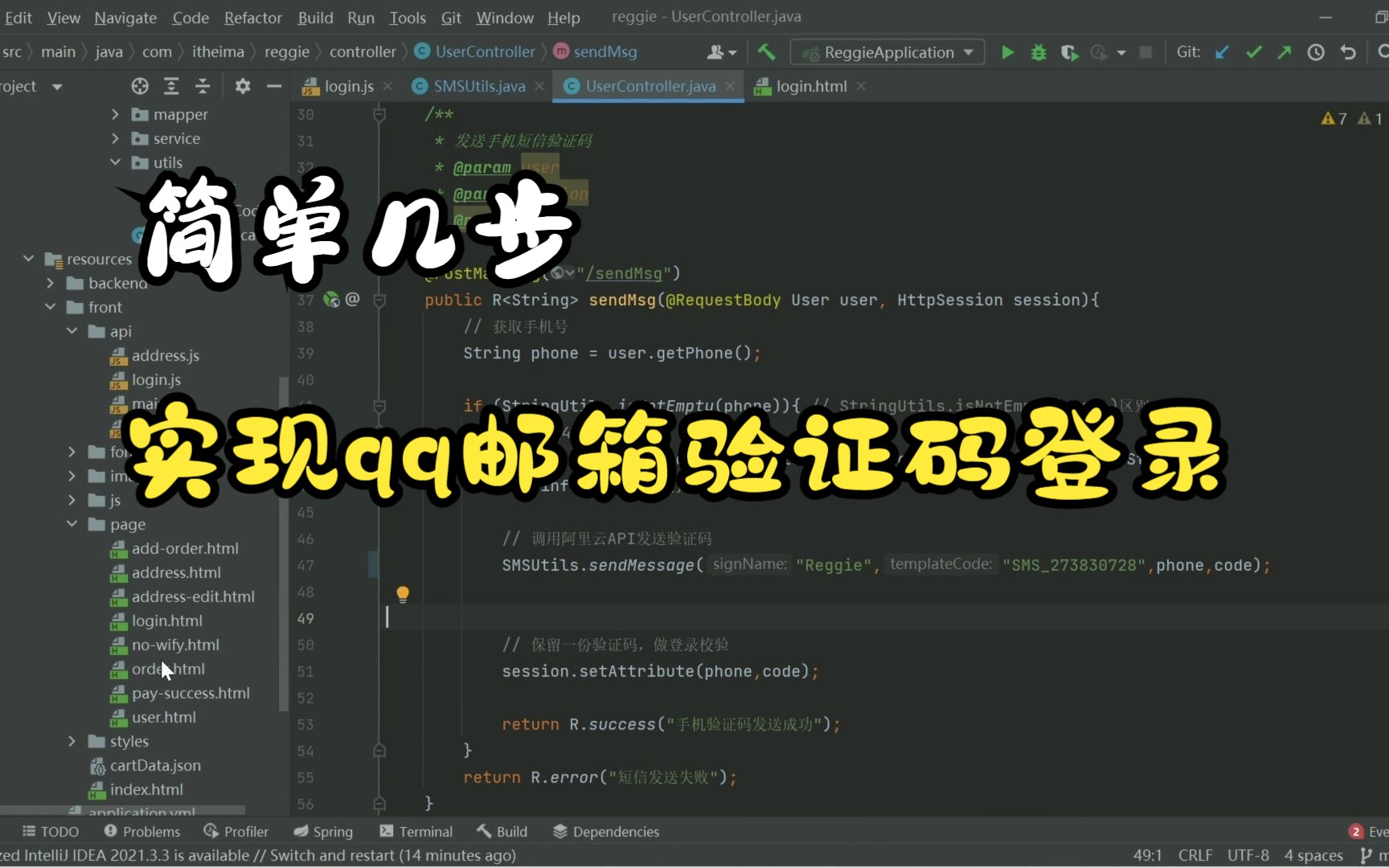This screenshot has width=1389, height=868.
Task: Click UTF-8 encoding in status bar
Action: click(1248, 855)
